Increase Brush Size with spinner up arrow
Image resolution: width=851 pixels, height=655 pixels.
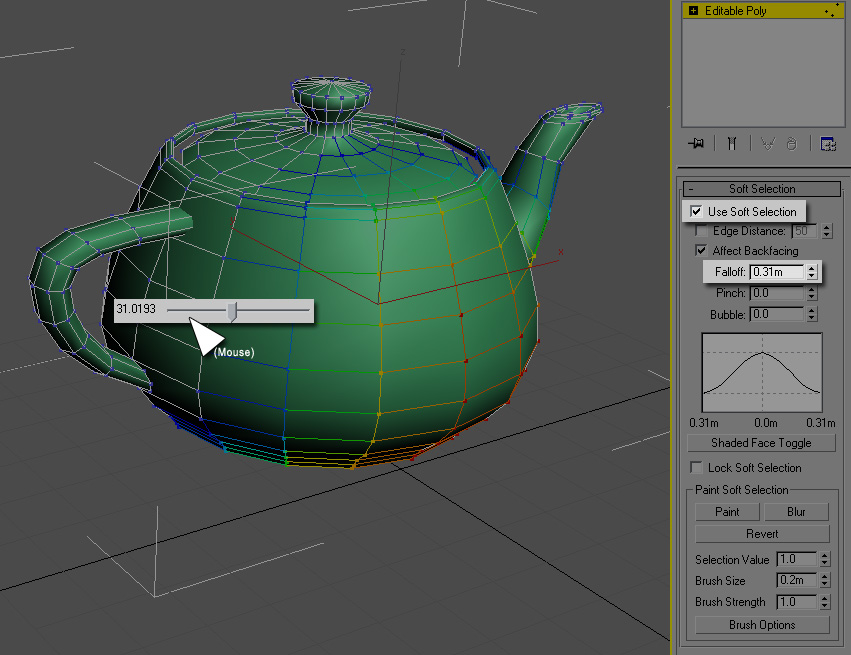(825, 577)
